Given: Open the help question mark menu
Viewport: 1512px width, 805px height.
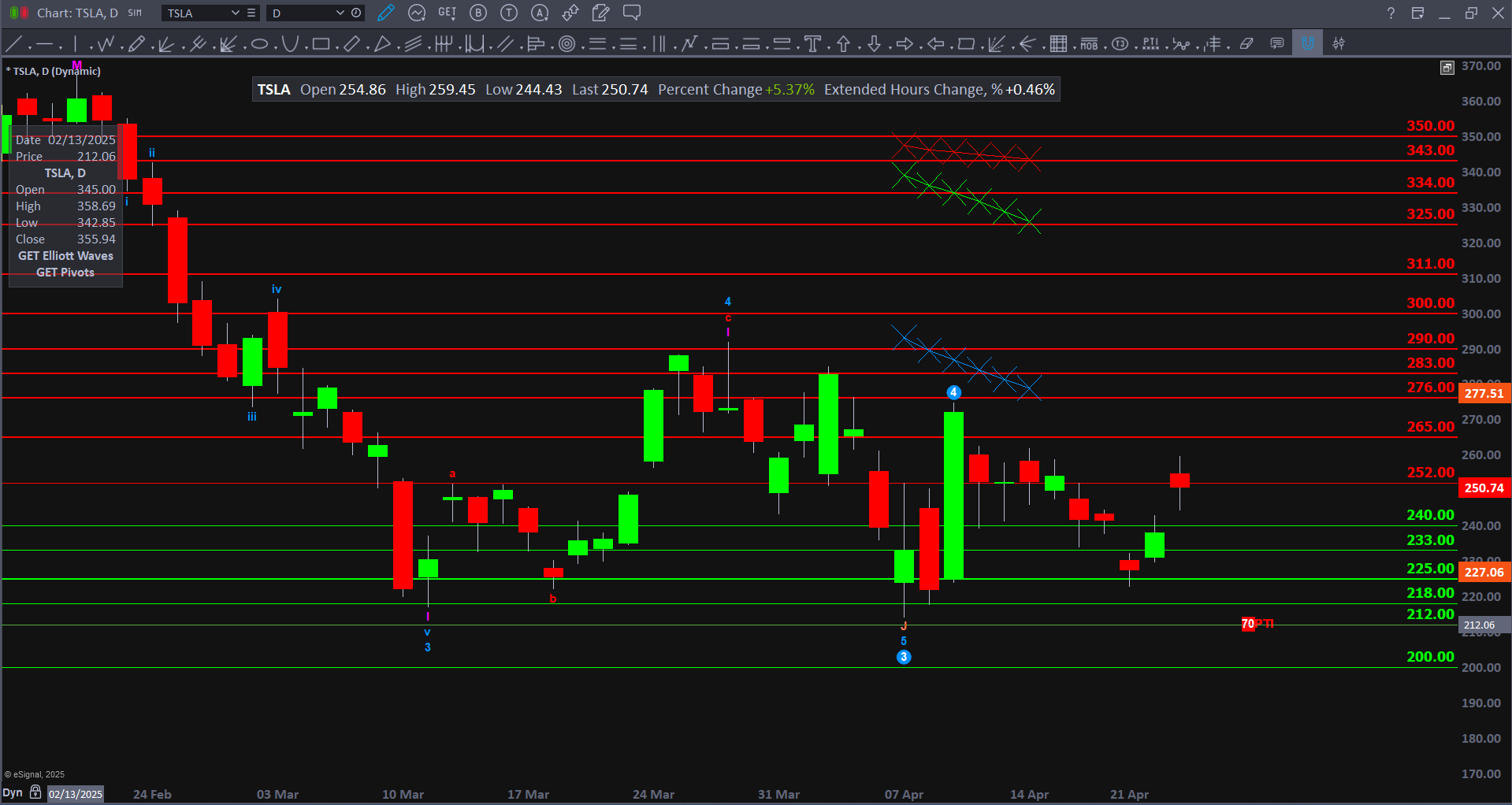Looking at the screenshot, I should 1391,13.
